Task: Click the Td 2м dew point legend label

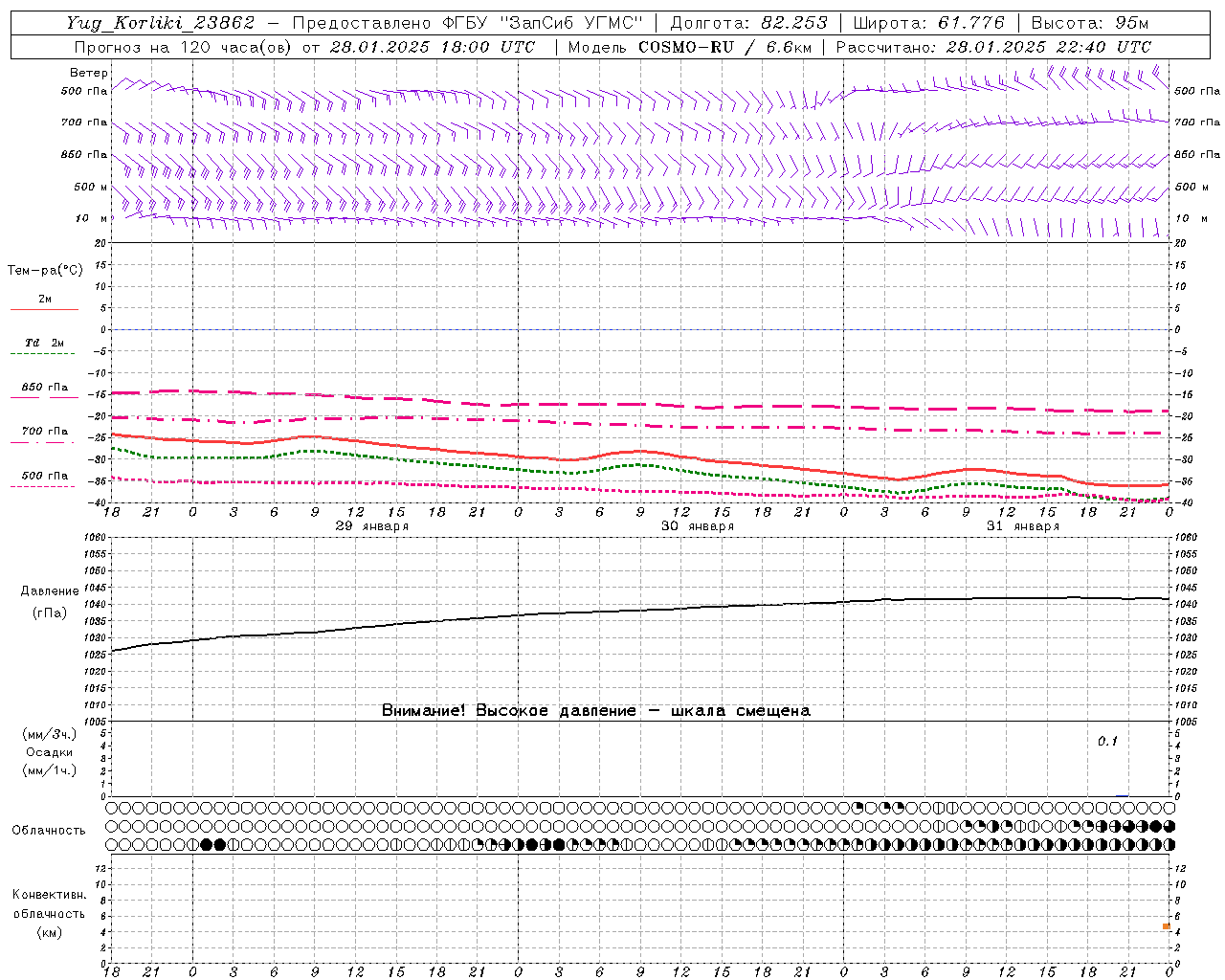Action: pos(45,343)
